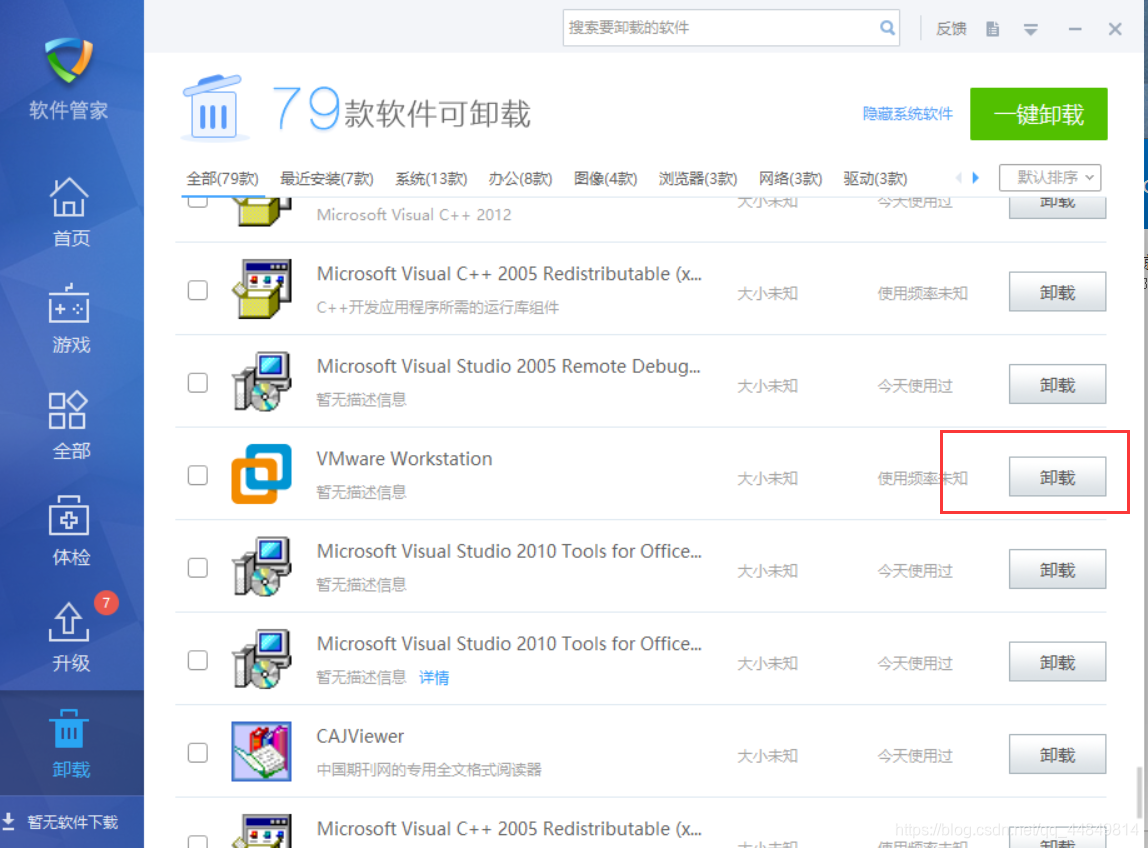The width and height of the screenshot is (1148, 848).
Task: Switch to 最近安装(7款) tab
Action: coord(327,179)
